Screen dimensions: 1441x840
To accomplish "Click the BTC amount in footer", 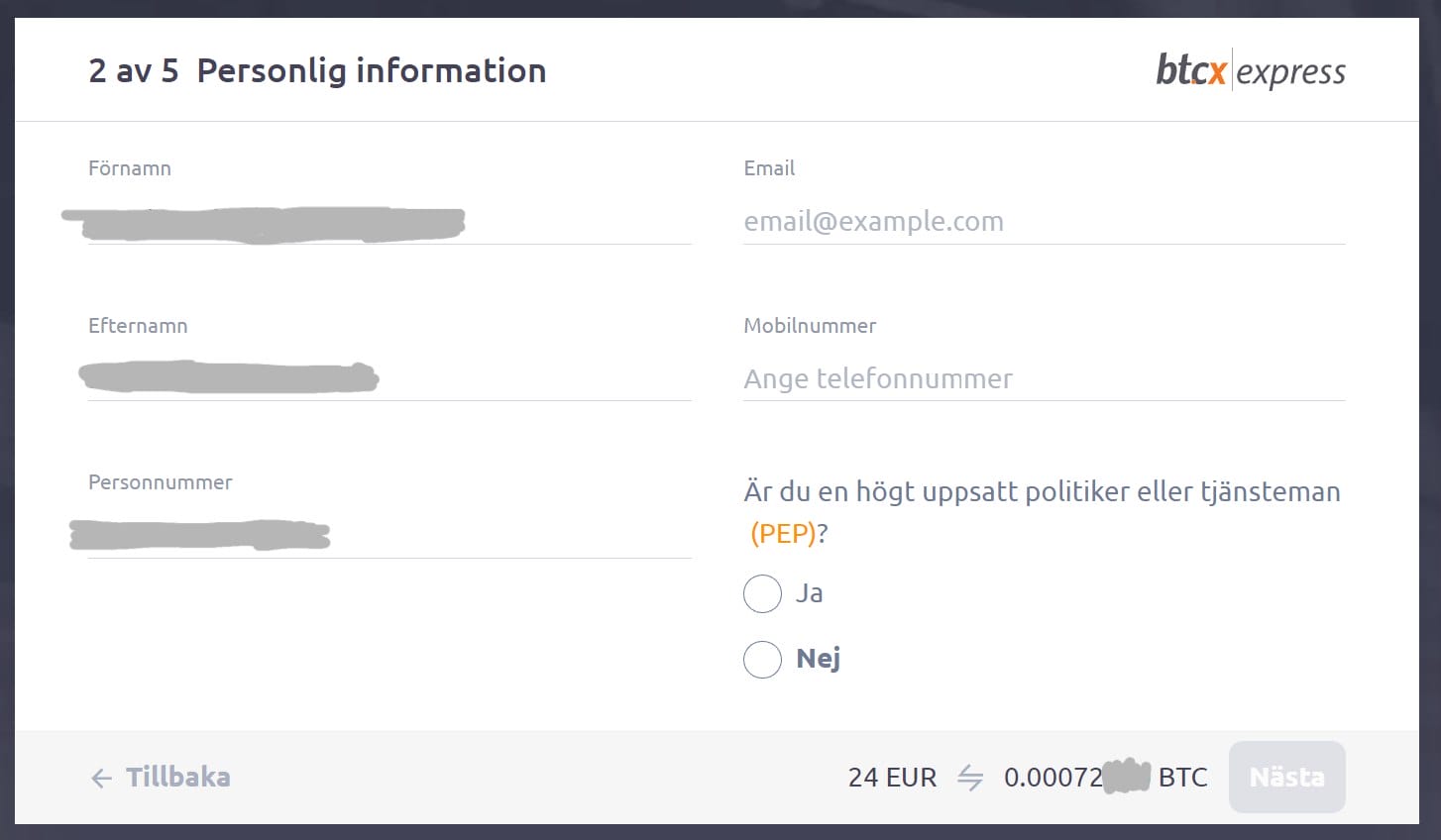I will coord(1106,778).
